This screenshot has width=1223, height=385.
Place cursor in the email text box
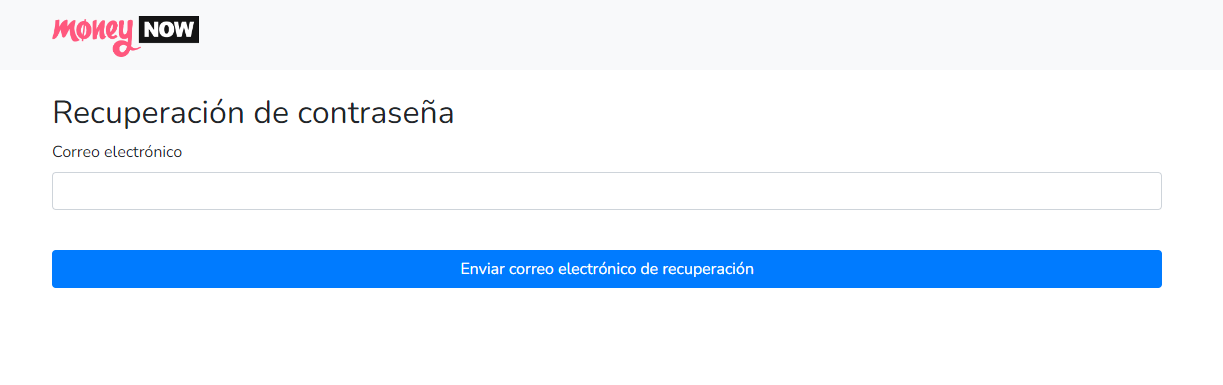(606, 191)
